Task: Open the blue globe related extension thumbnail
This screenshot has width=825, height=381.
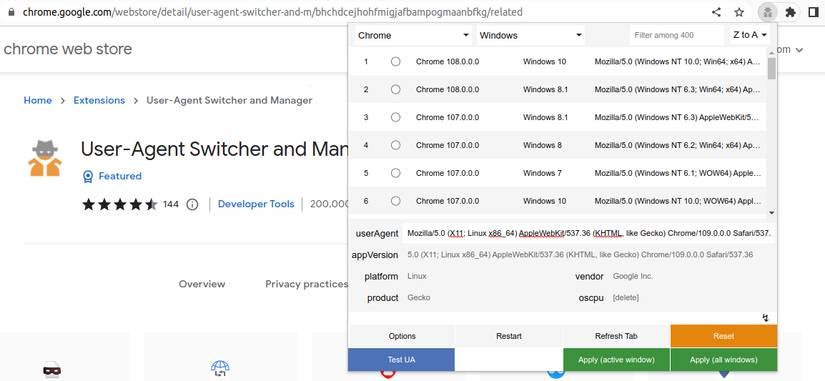Action: [219, 368]
